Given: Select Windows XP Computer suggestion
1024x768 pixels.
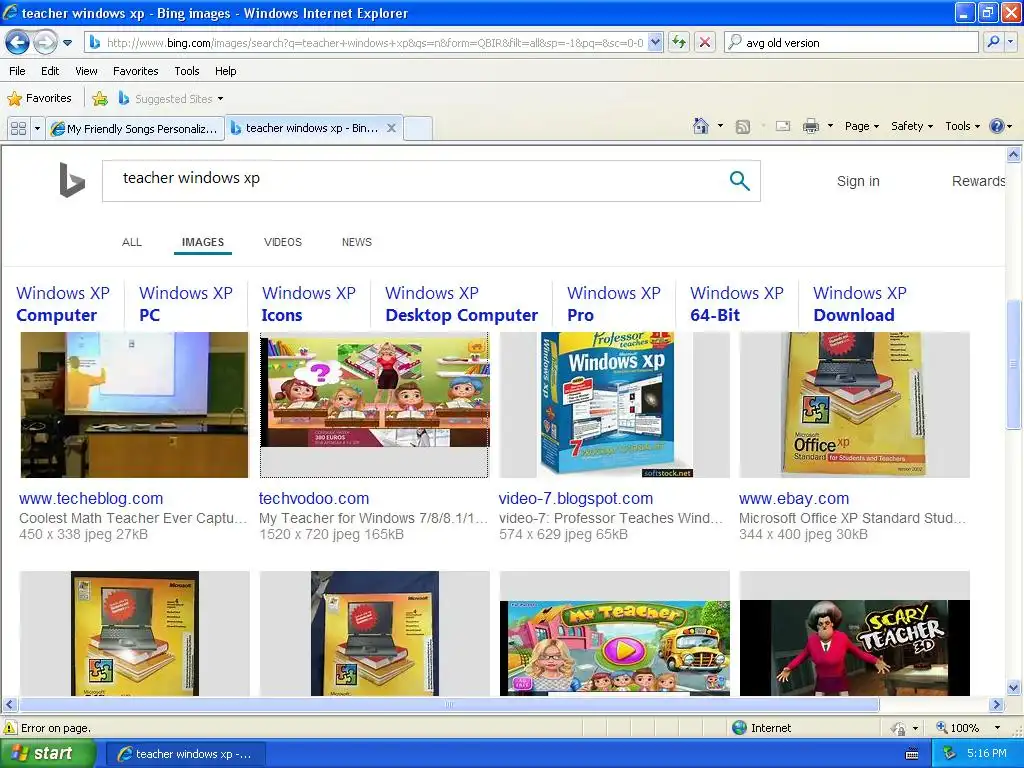Looking at the screenshot, I should coord(63,304).
